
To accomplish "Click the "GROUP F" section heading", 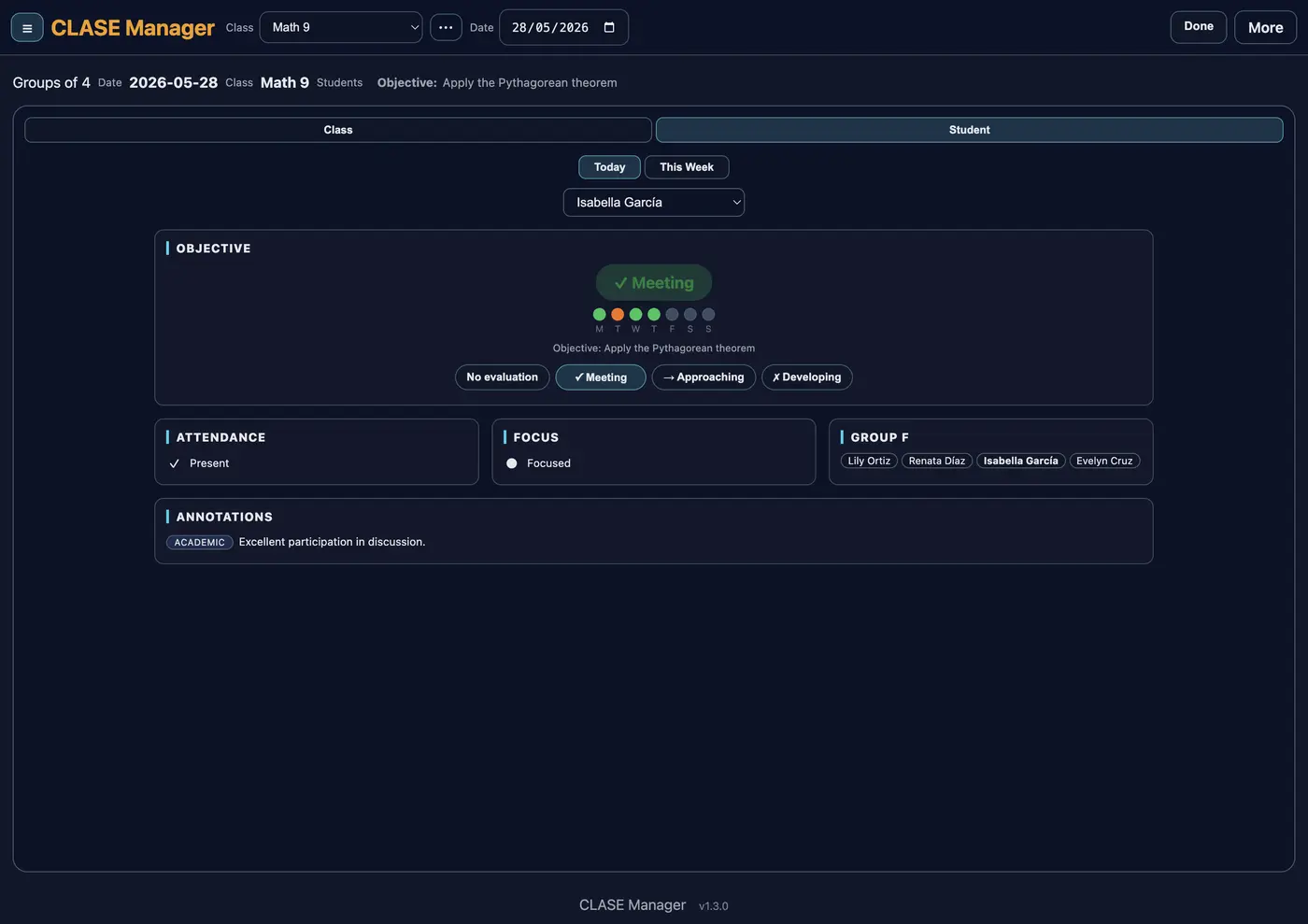I will (x=879, y=437).
